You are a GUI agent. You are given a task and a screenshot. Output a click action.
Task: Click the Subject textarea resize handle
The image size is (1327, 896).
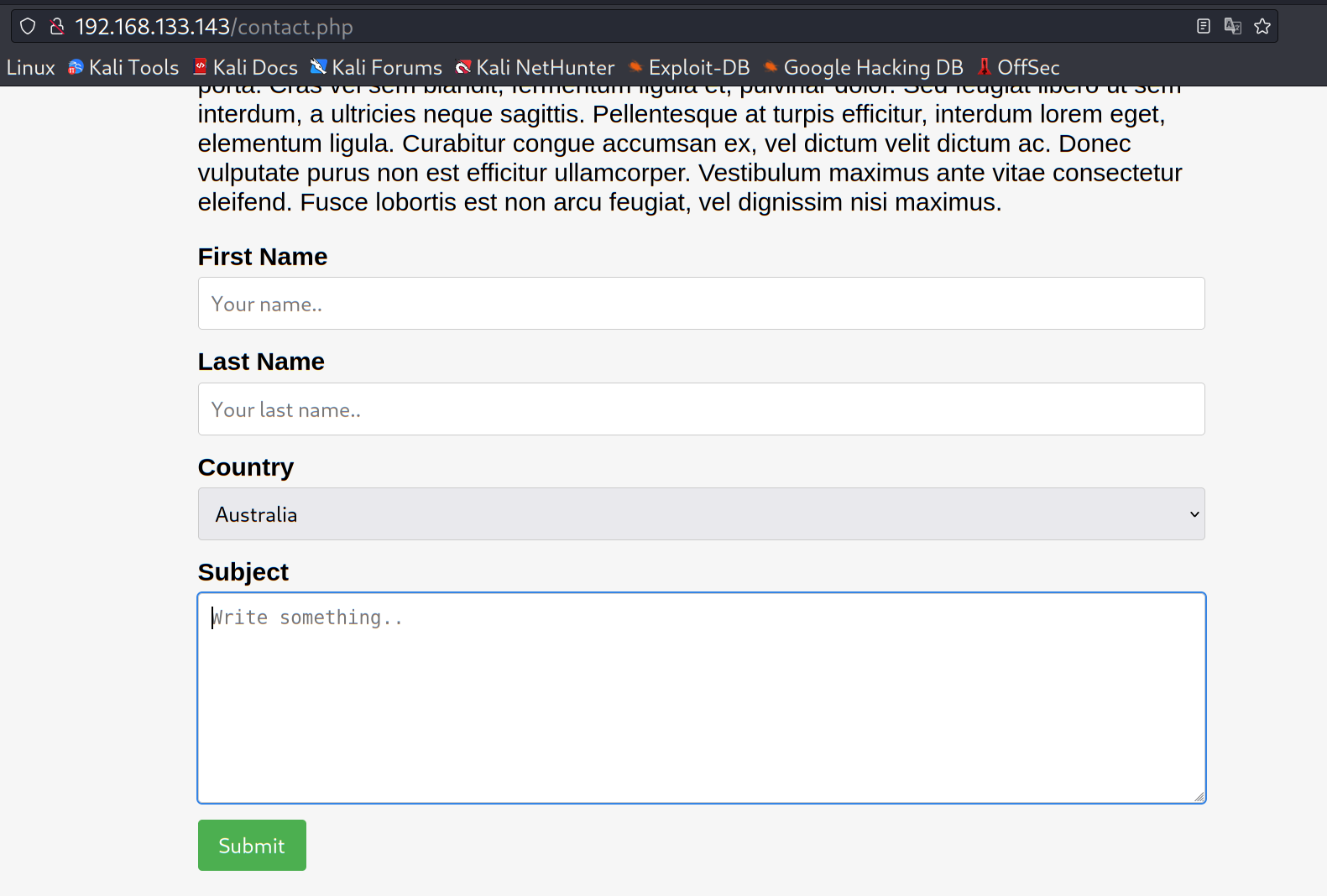coord(1199,797)
